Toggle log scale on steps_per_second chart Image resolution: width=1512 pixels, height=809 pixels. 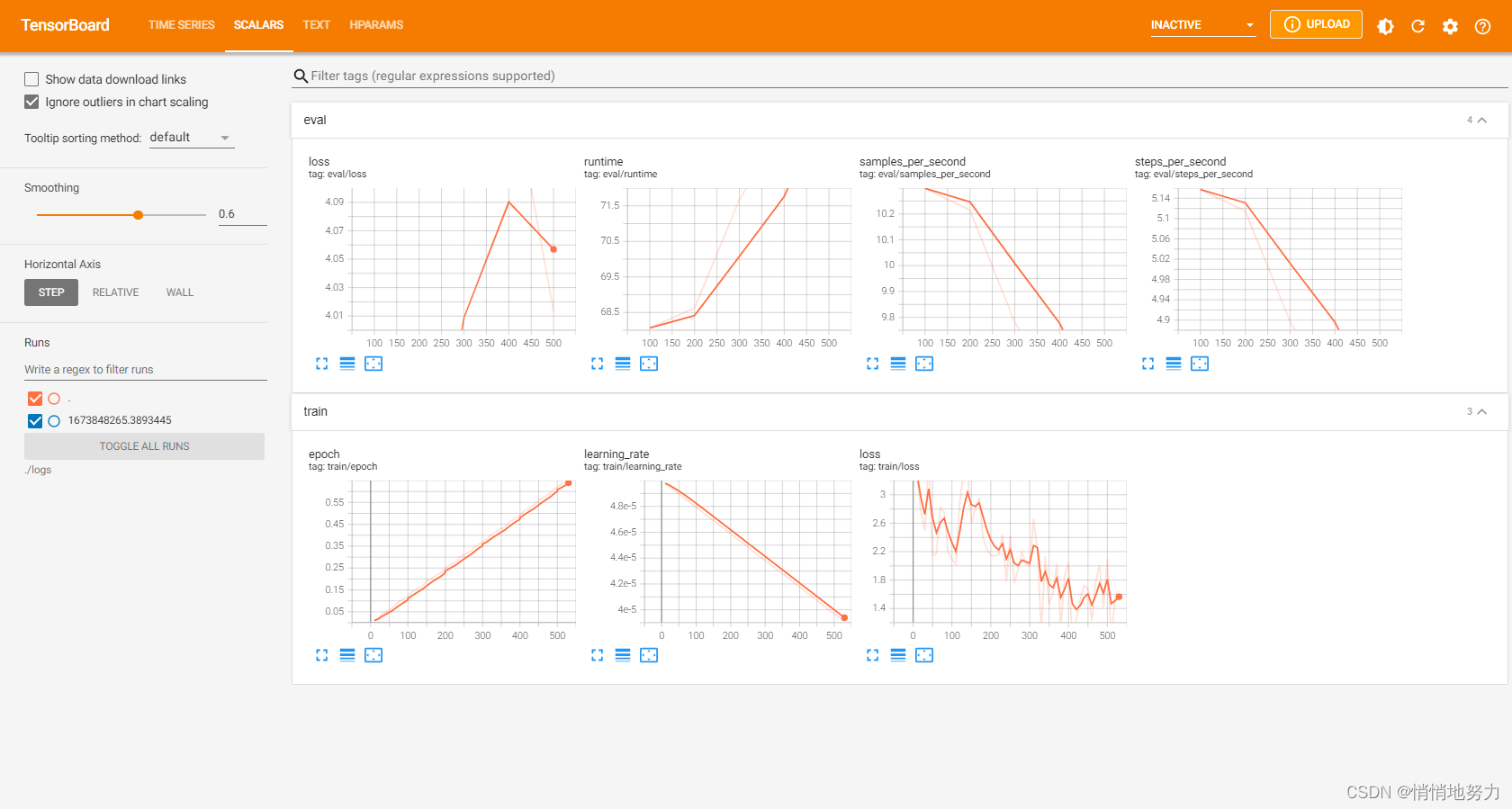(x=1174, y=364)
